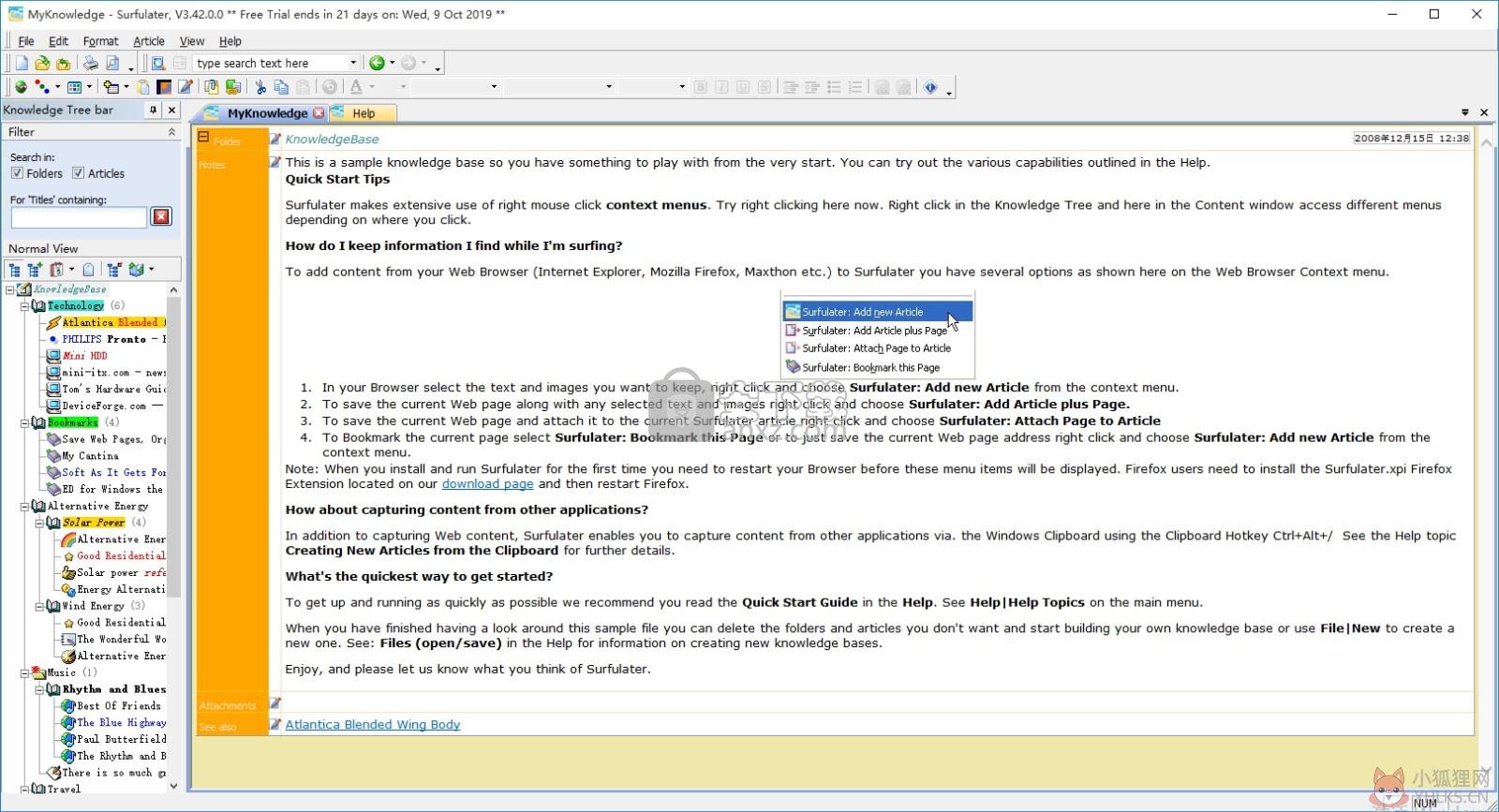Click the Search magnifier icon beside search box
Image resolution: width=1499 pixels, height=812 pixels.
[158, 63]
